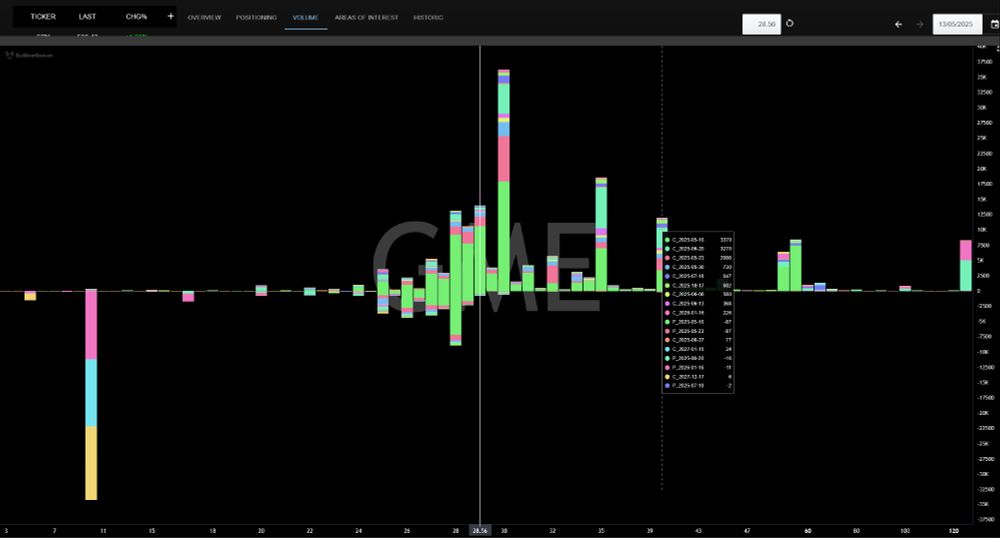Click the large negative bar near strike 11
Screen dimensions: 1000x538
(x=91, y=395)
